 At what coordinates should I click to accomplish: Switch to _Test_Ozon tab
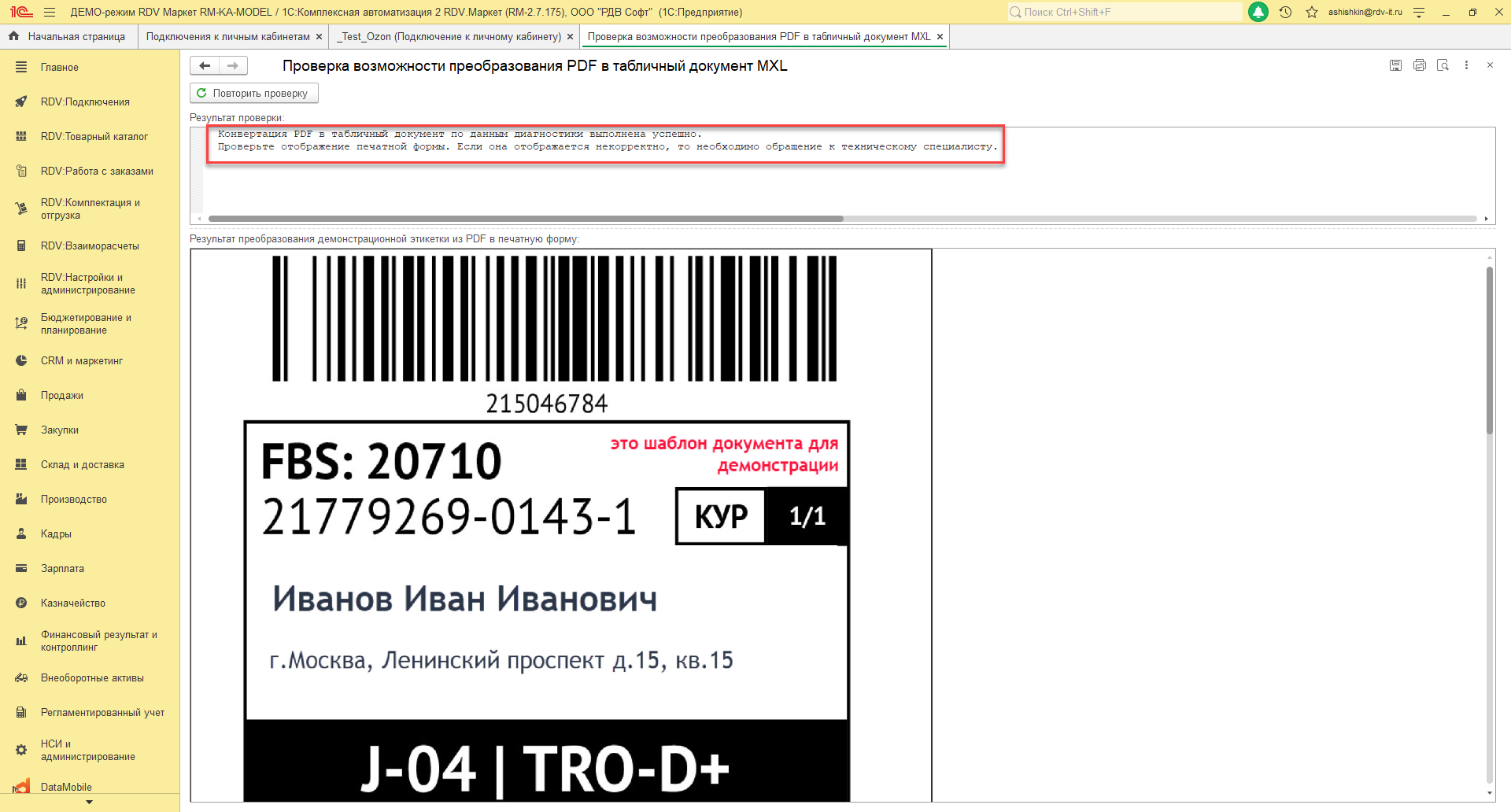coord(449,37)
